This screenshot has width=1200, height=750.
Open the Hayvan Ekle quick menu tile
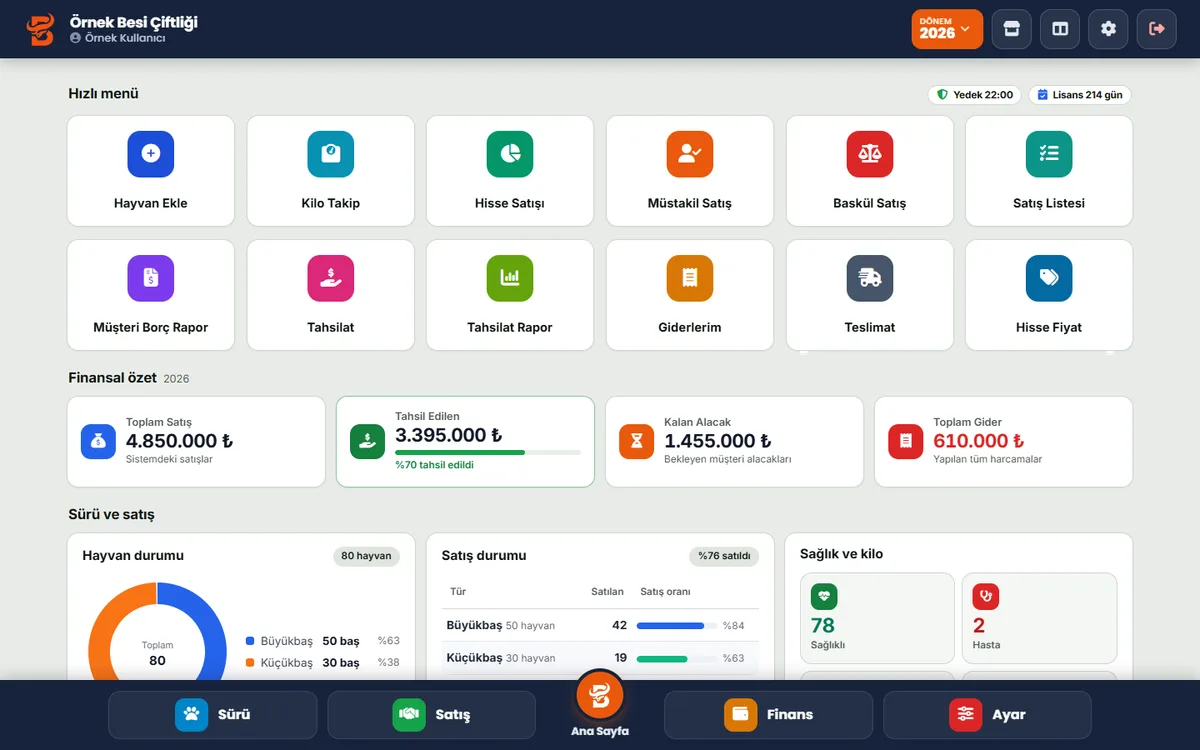click(x=151, y=171)
